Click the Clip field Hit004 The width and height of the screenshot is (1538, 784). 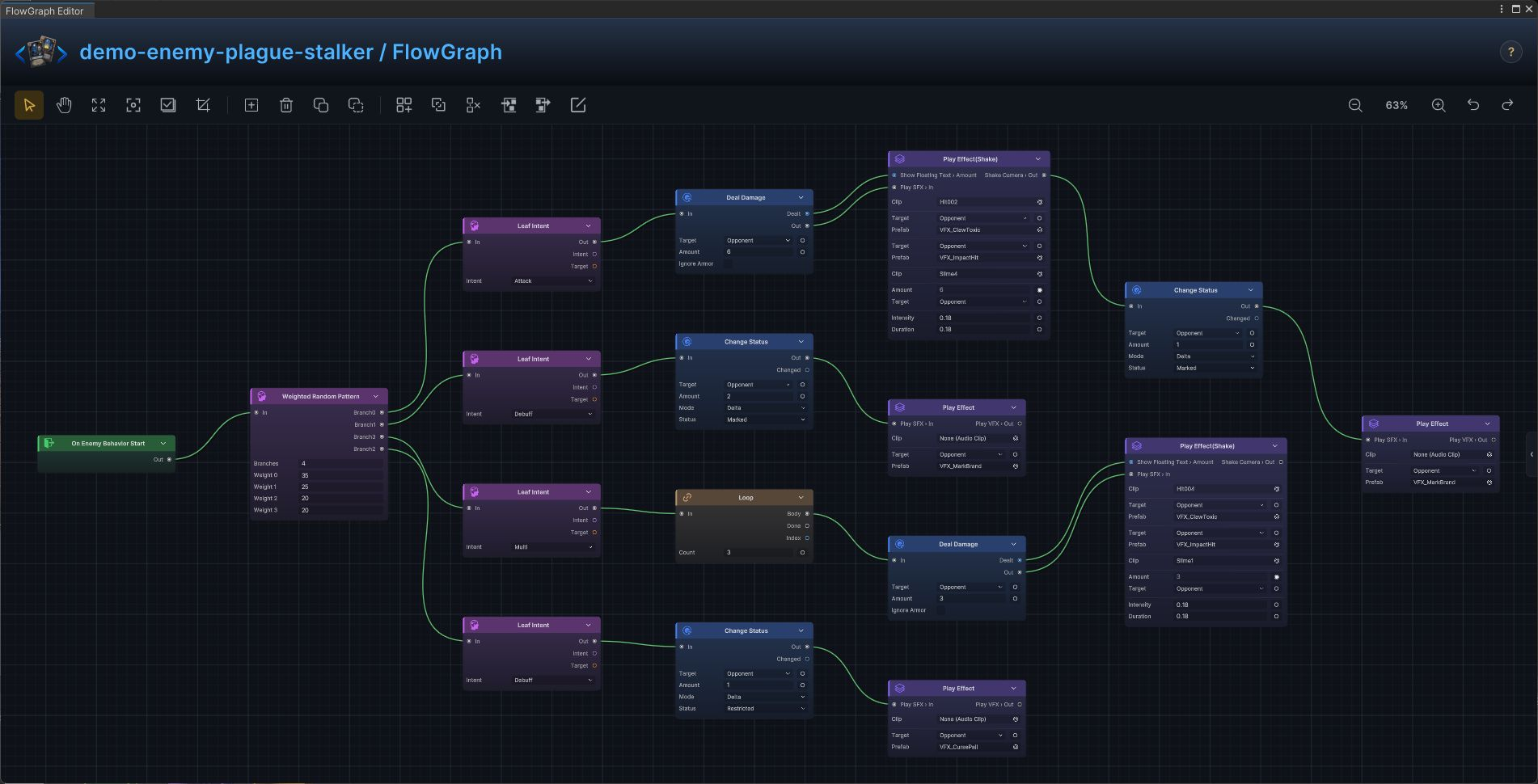(1223, 489)
